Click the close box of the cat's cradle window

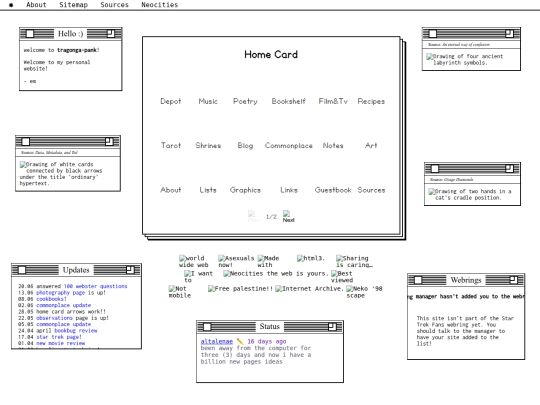pyautogui.click(x=435, y=169)
